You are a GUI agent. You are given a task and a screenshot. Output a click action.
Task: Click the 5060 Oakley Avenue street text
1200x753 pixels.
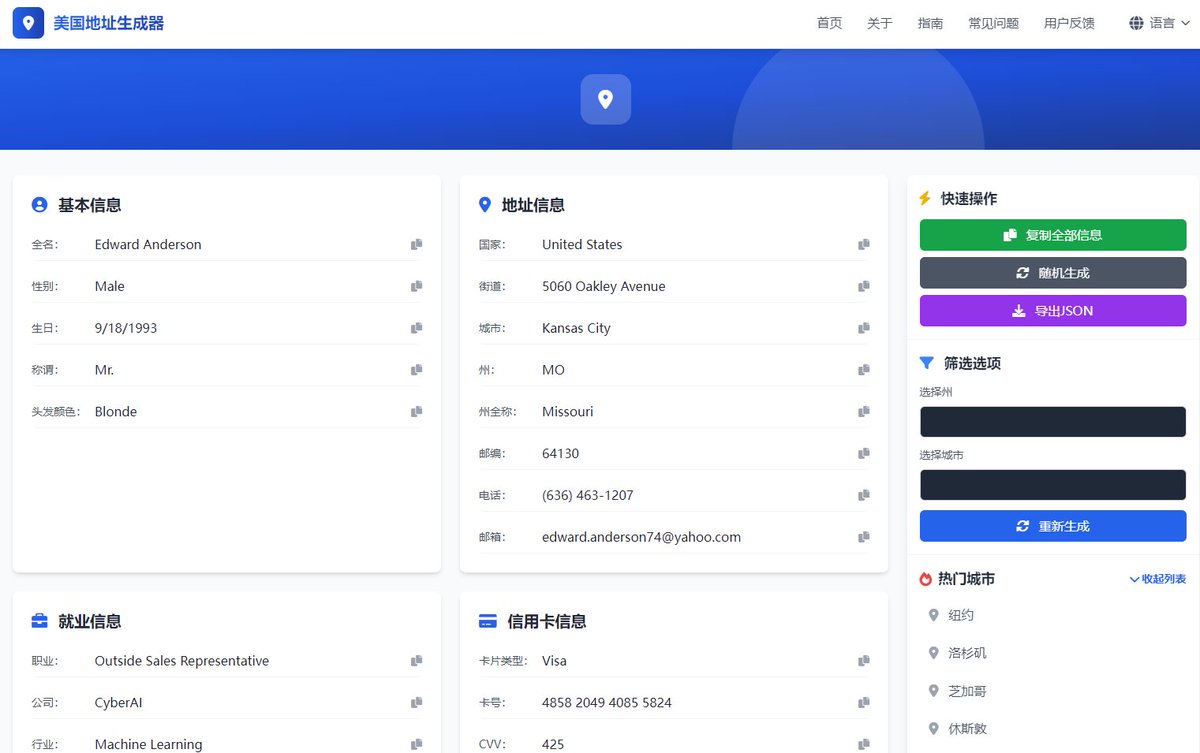(x=603, y=286)
